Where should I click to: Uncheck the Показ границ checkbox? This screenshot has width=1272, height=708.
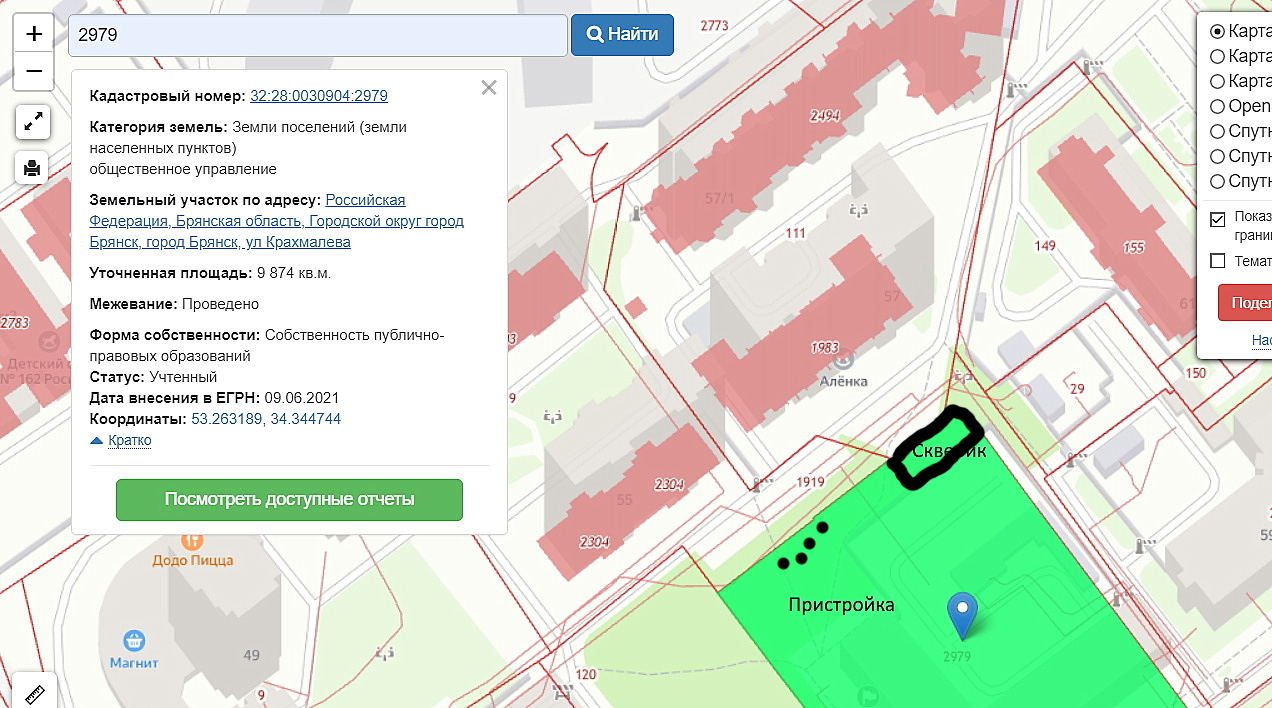1218,219
